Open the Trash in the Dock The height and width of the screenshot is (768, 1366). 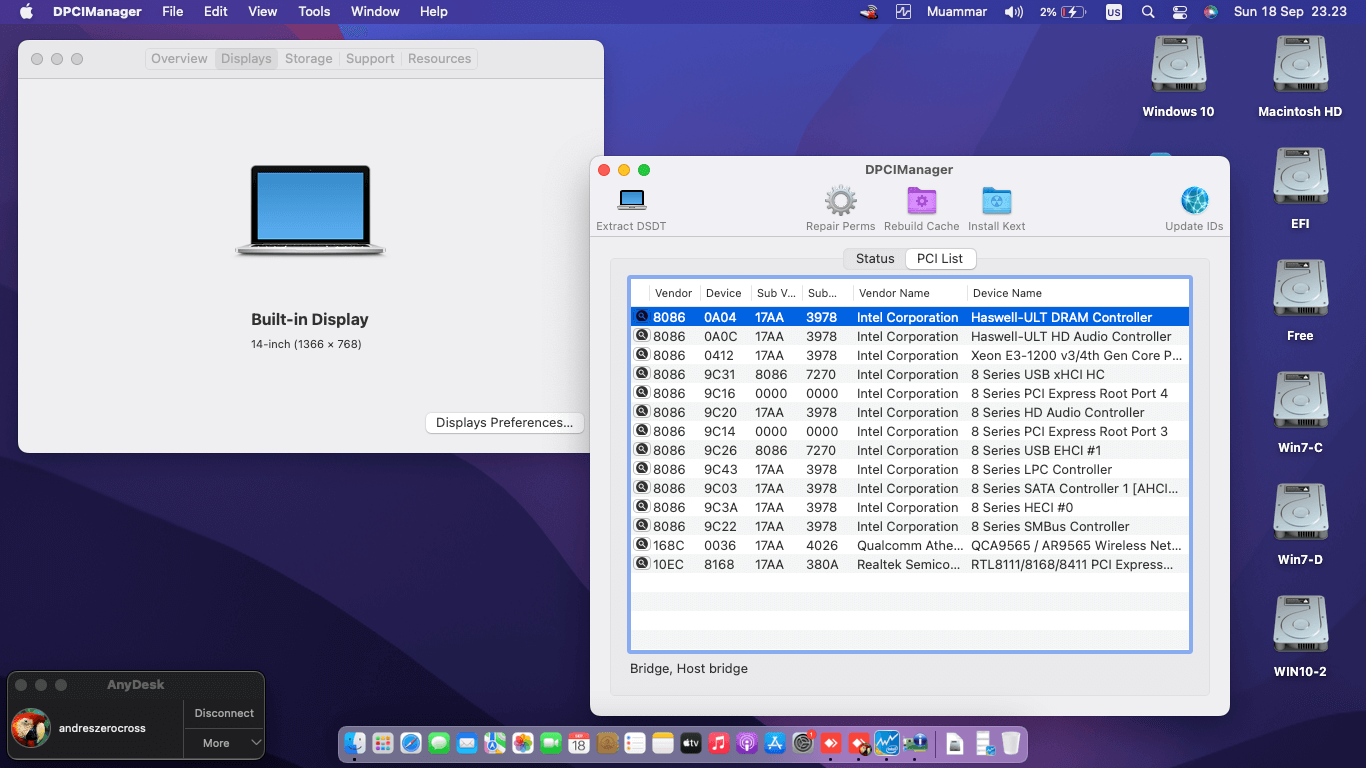[x=1011, y=743]
